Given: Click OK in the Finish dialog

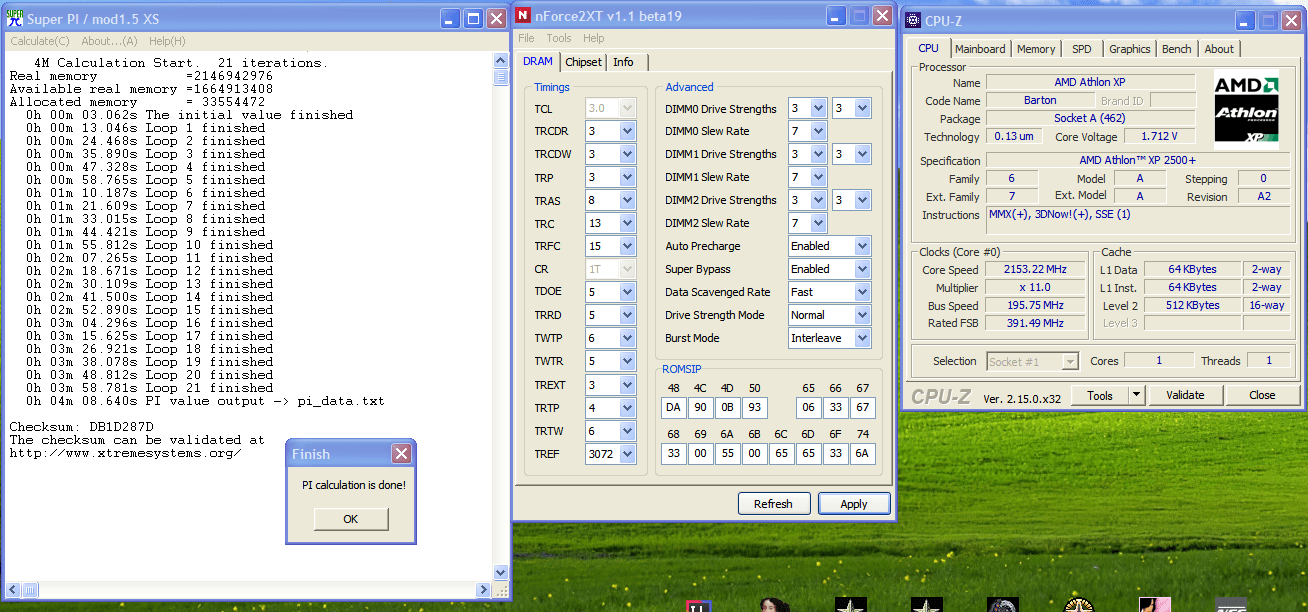Looking at the screenshot, I should coord(350,519).
